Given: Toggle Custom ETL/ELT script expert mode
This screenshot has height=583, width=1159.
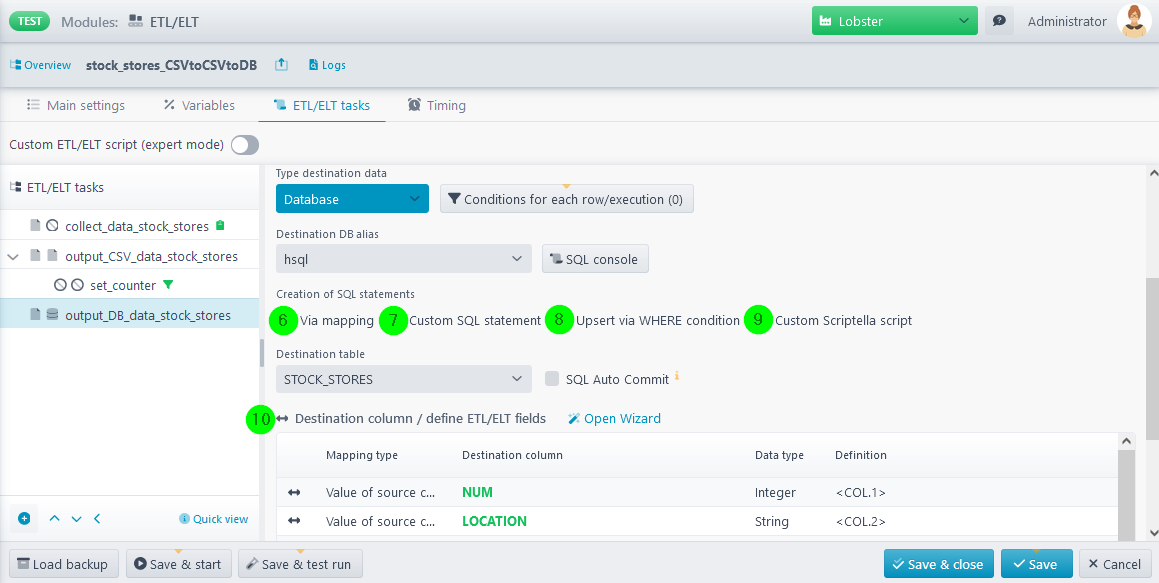Looking at the screenshot, I should 244,145.
